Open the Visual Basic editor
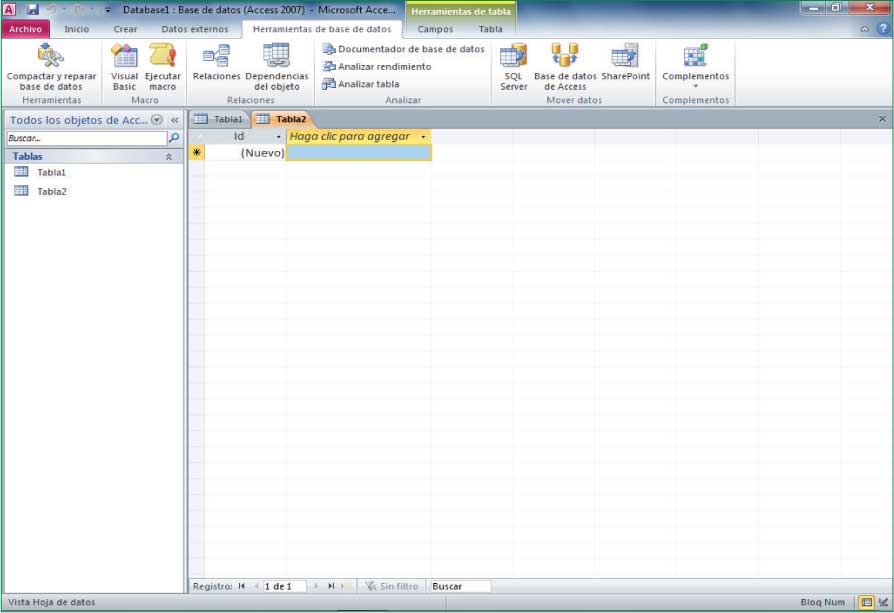894x613 pixels. (124, 67)
